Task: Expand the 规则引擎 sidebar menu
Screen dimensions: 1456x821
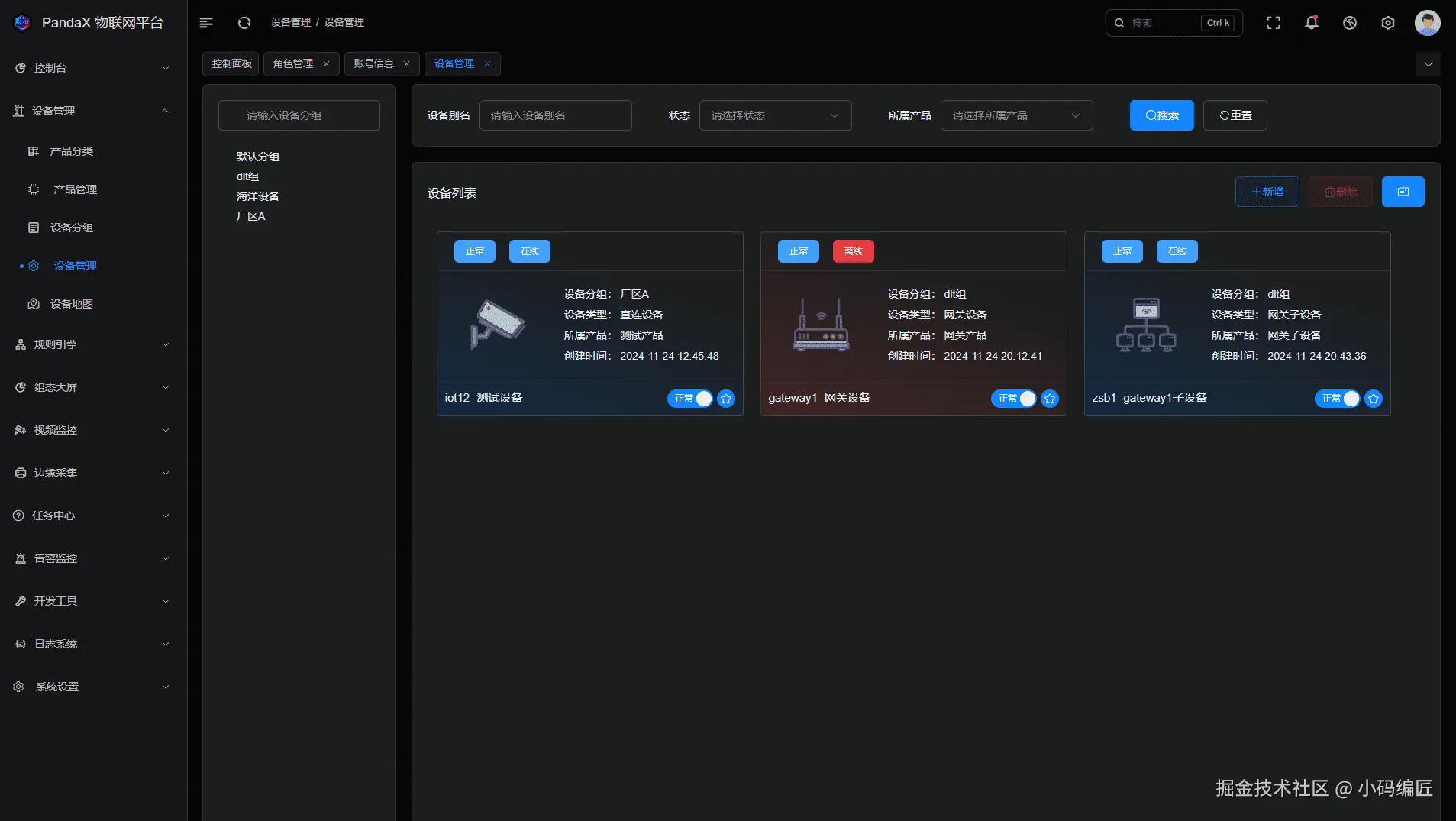Action: point(93,344)
